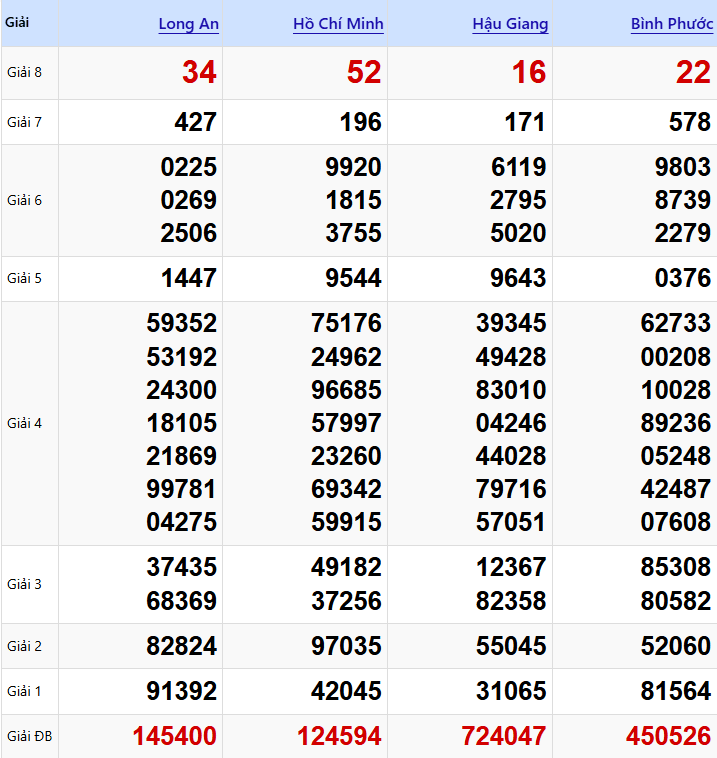This screenshot has width=717, height=758.
Task: Open the Hồ Chí Minh province link
Action: (338, 24)
